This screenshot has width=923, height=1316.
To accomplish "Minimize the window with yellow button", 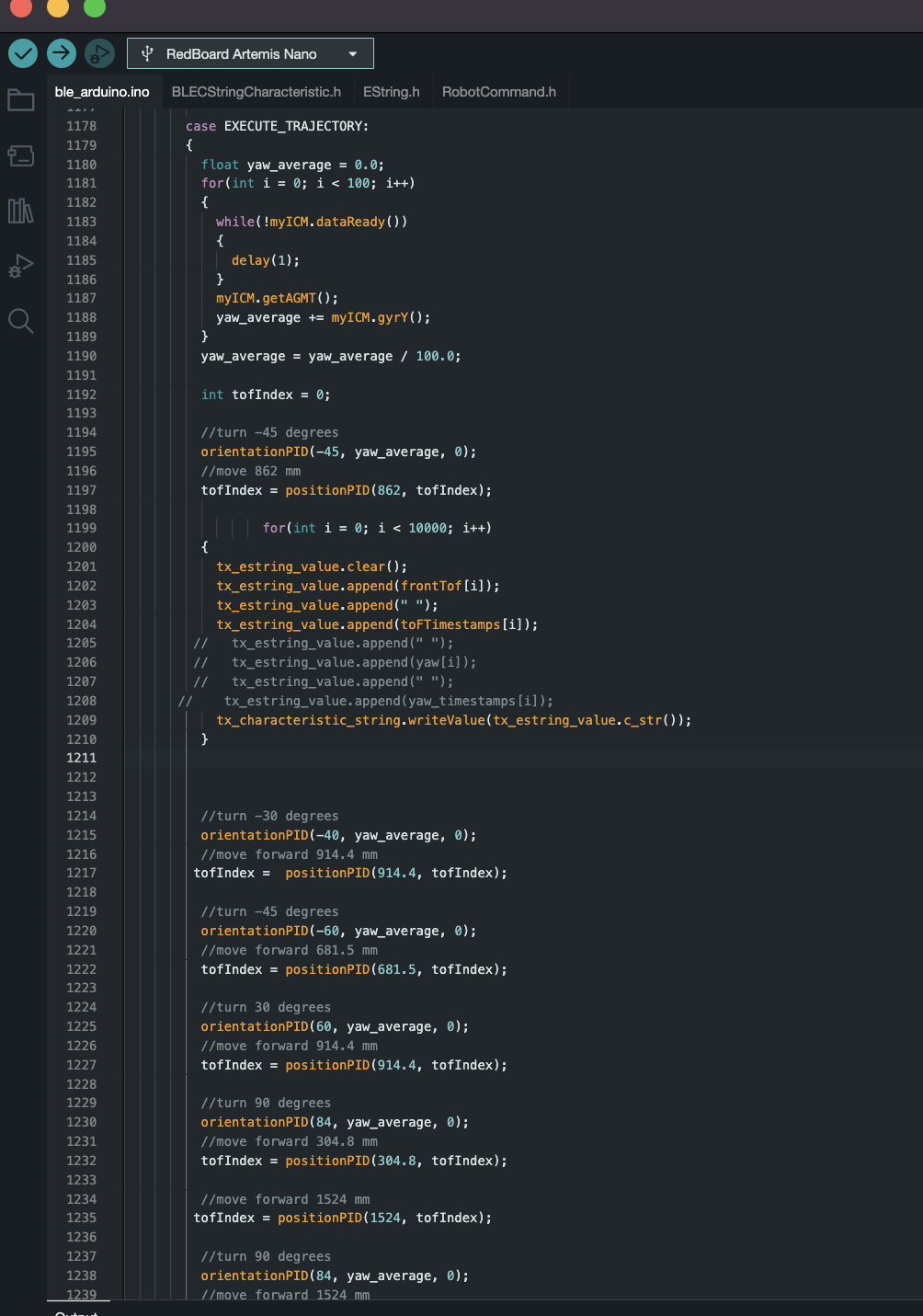I will (x=58, y=6).
